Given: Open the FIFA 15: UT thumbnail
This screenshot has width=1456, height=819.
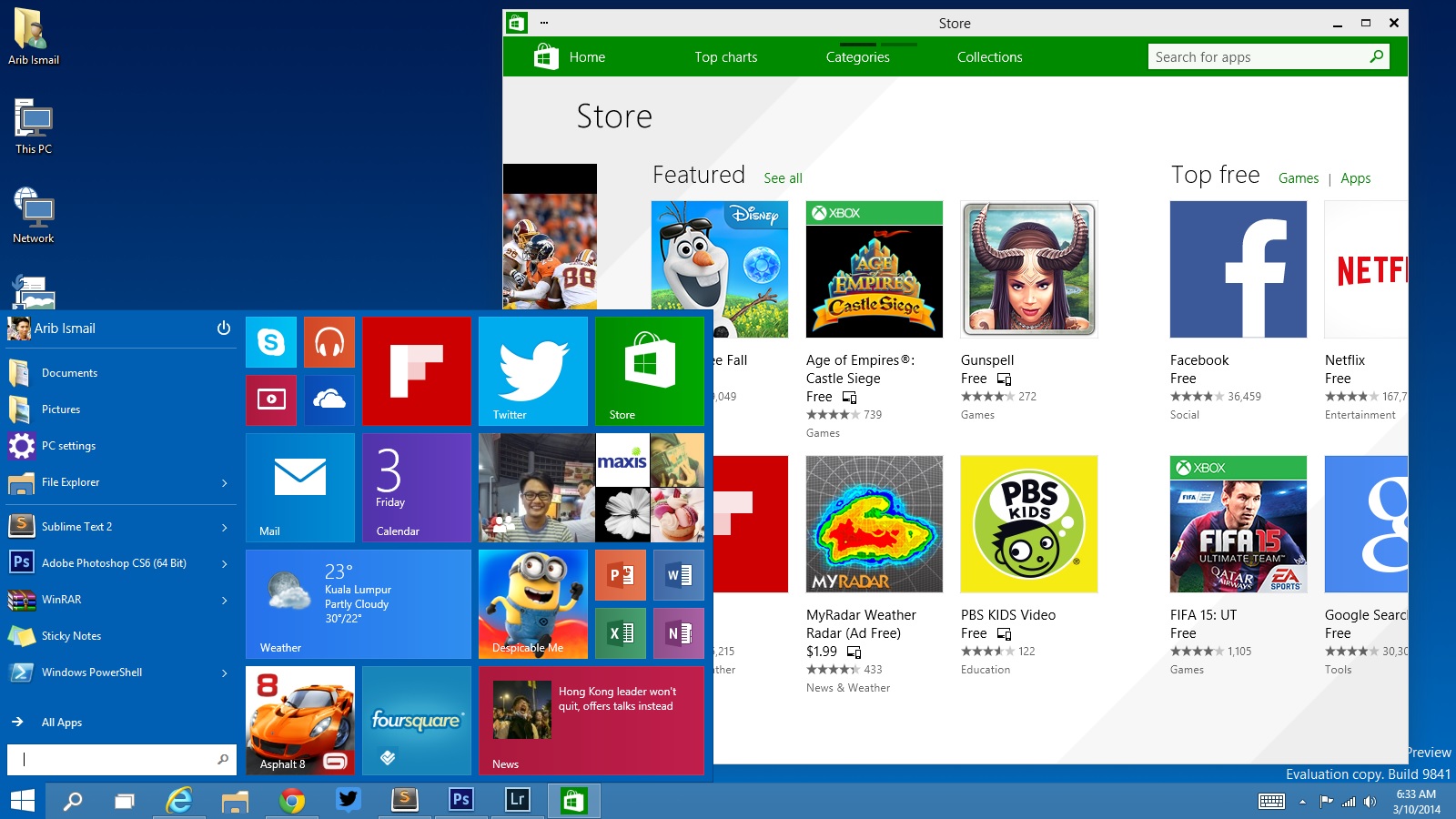Looking at the screenshot, I should pos(1238,524).
